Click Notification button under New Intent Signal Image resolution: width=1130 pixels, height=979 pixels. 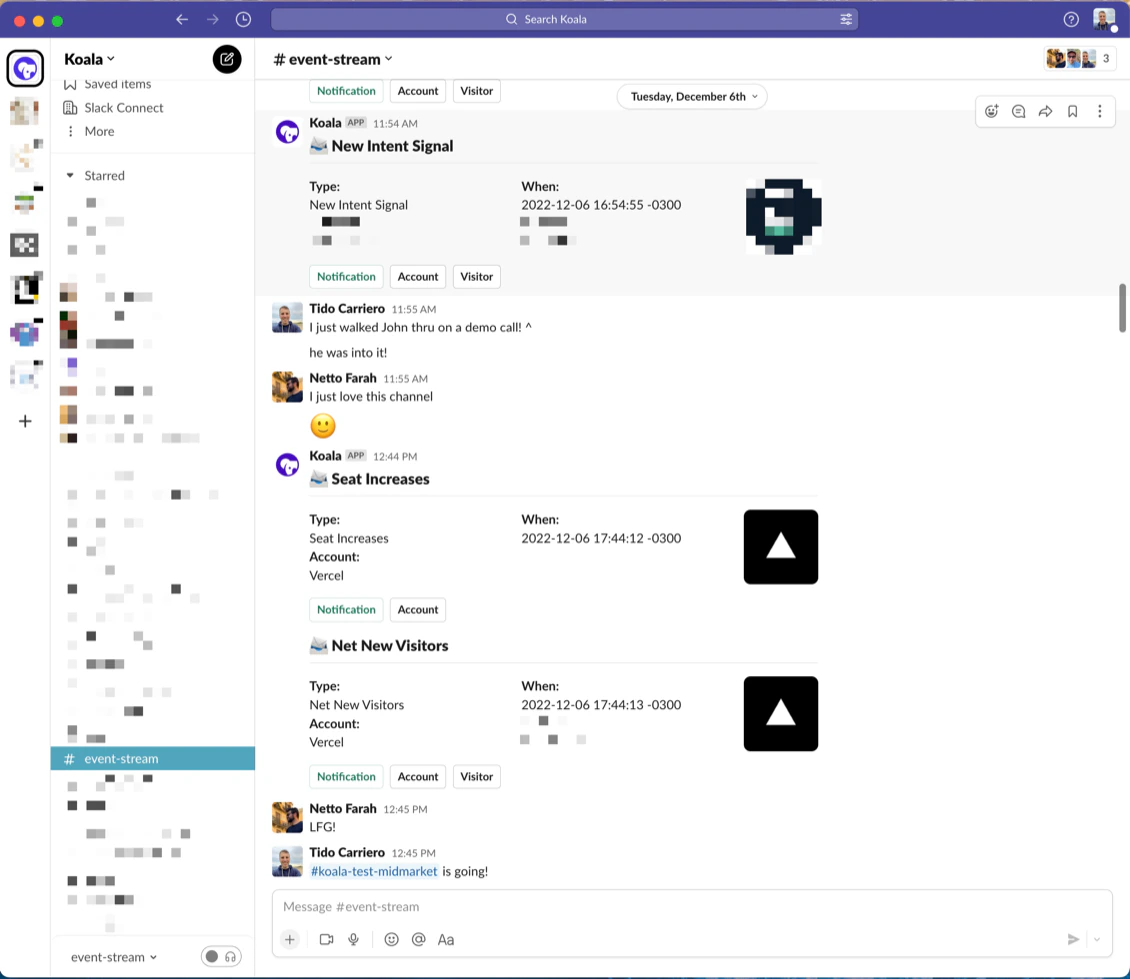[x=346, y=277]
